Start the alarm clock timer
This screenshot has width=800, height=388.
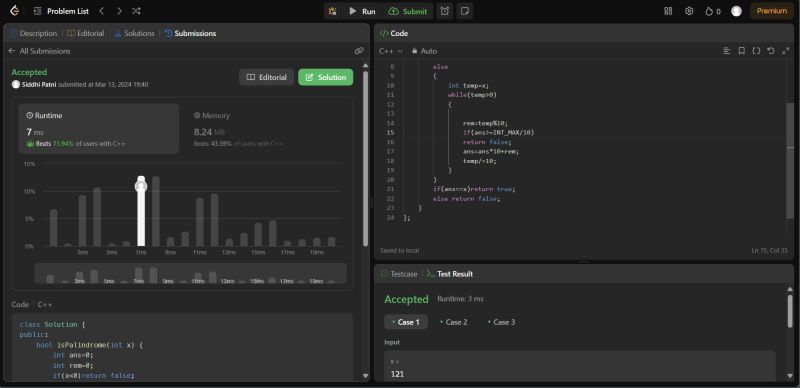445,11
